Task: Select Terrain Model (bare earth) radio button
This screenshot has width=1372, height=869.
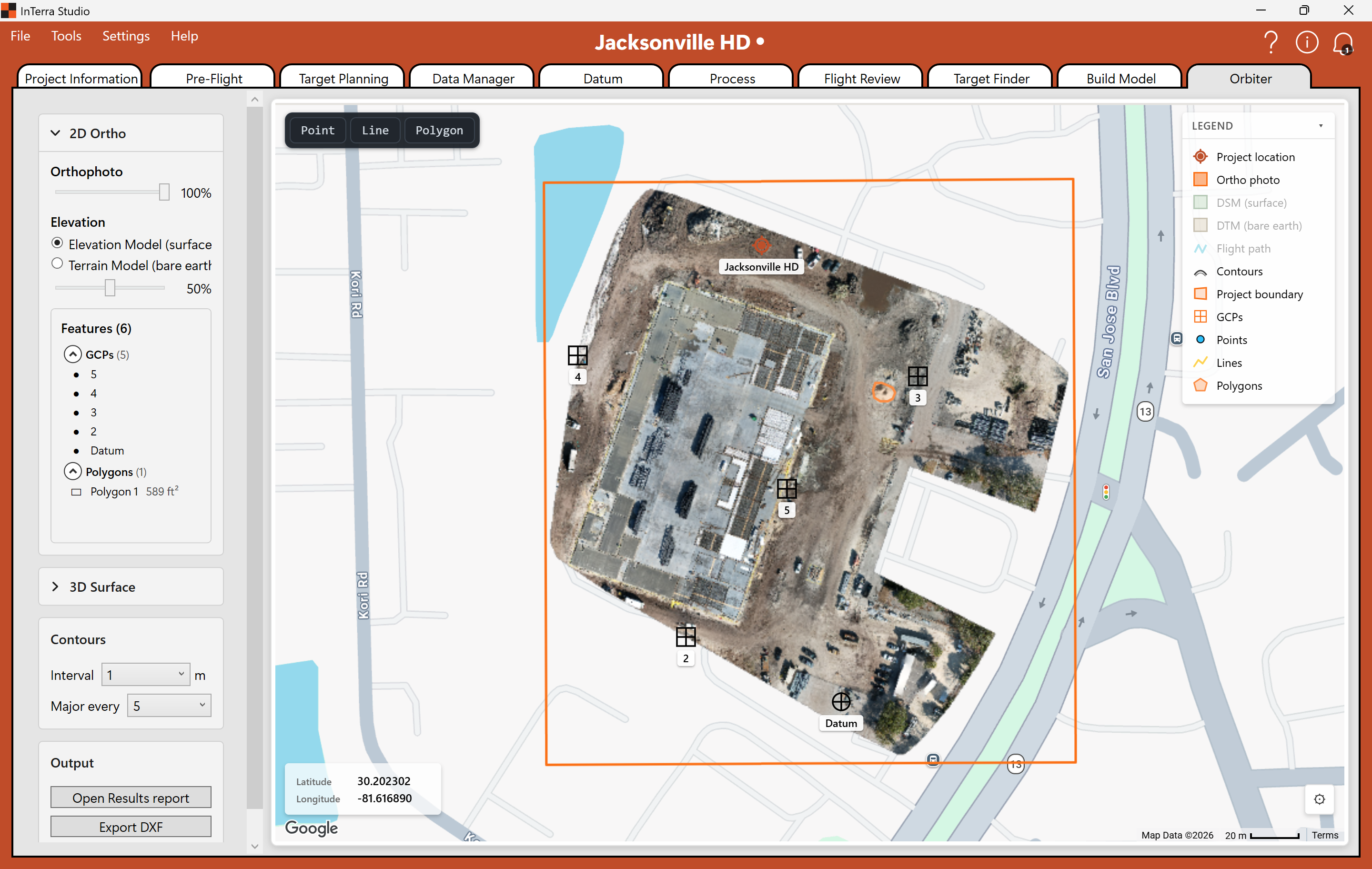Action: pyautogui.click(x=57, y=264)
